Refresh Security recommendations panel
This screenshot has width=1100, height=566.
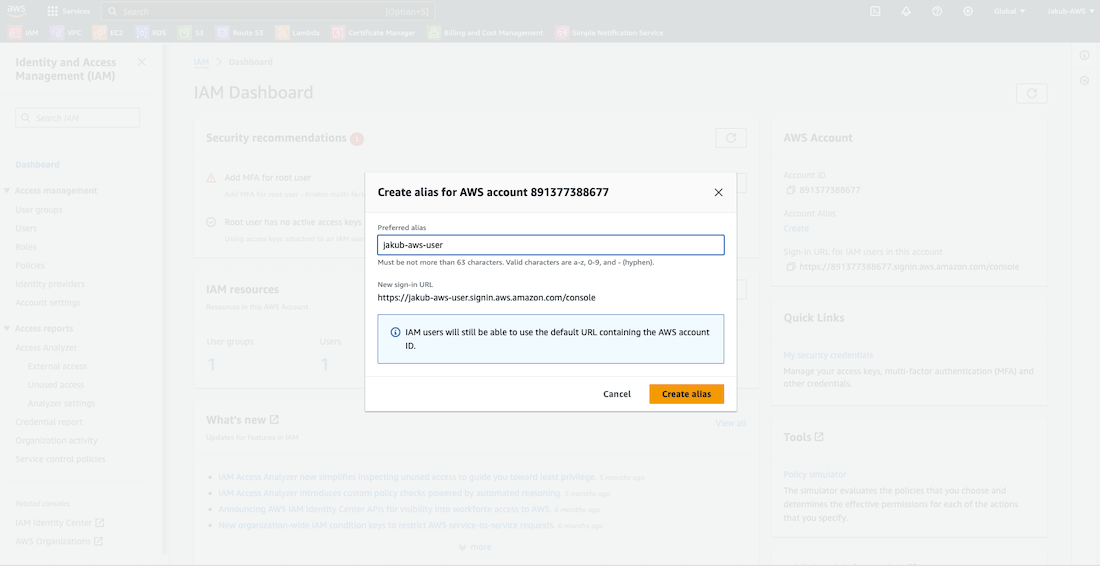click(x=730, y=137)
